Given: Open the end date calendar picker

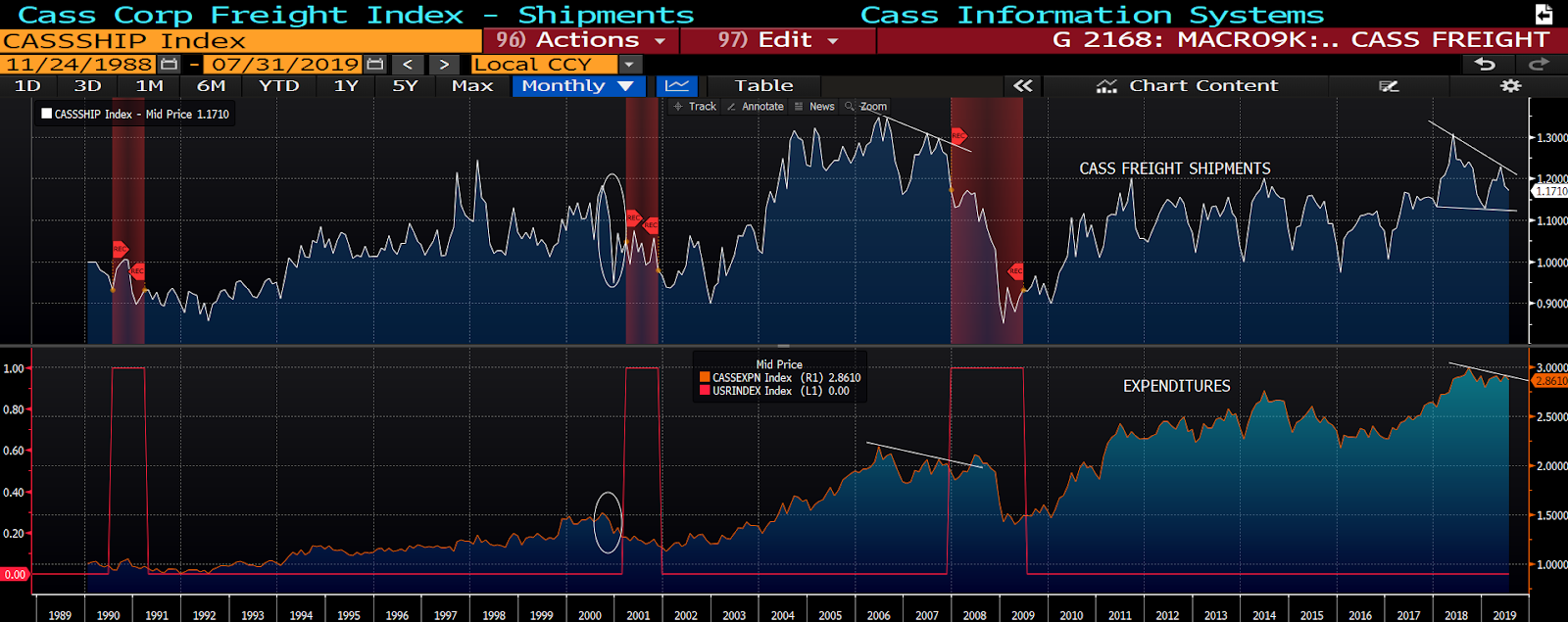Looking at the screenshot, I should coord(375,64).
